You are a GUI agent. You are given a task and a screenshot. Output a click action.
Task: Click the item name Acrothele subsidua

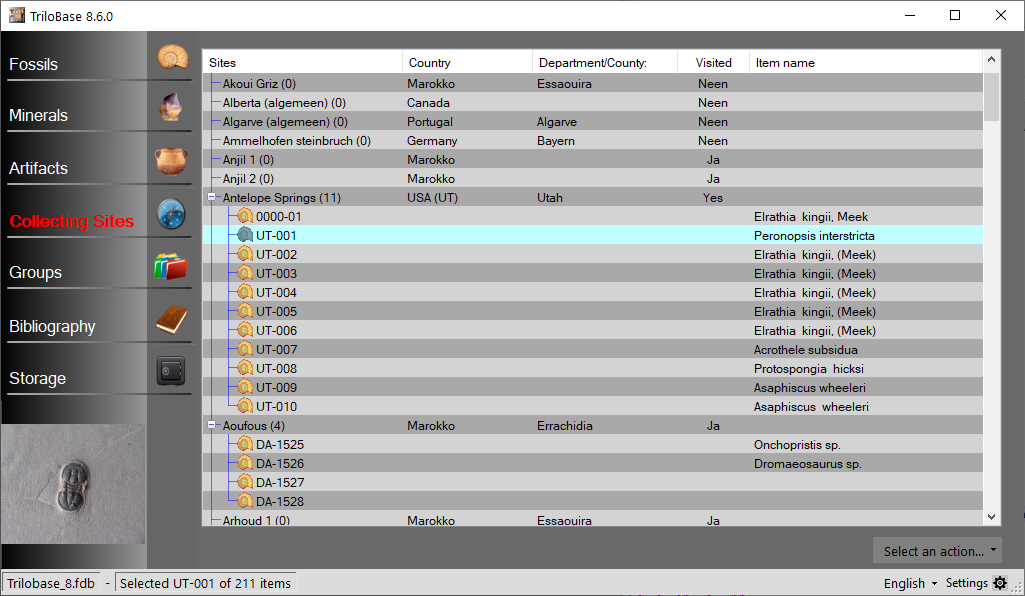[805, 350]
